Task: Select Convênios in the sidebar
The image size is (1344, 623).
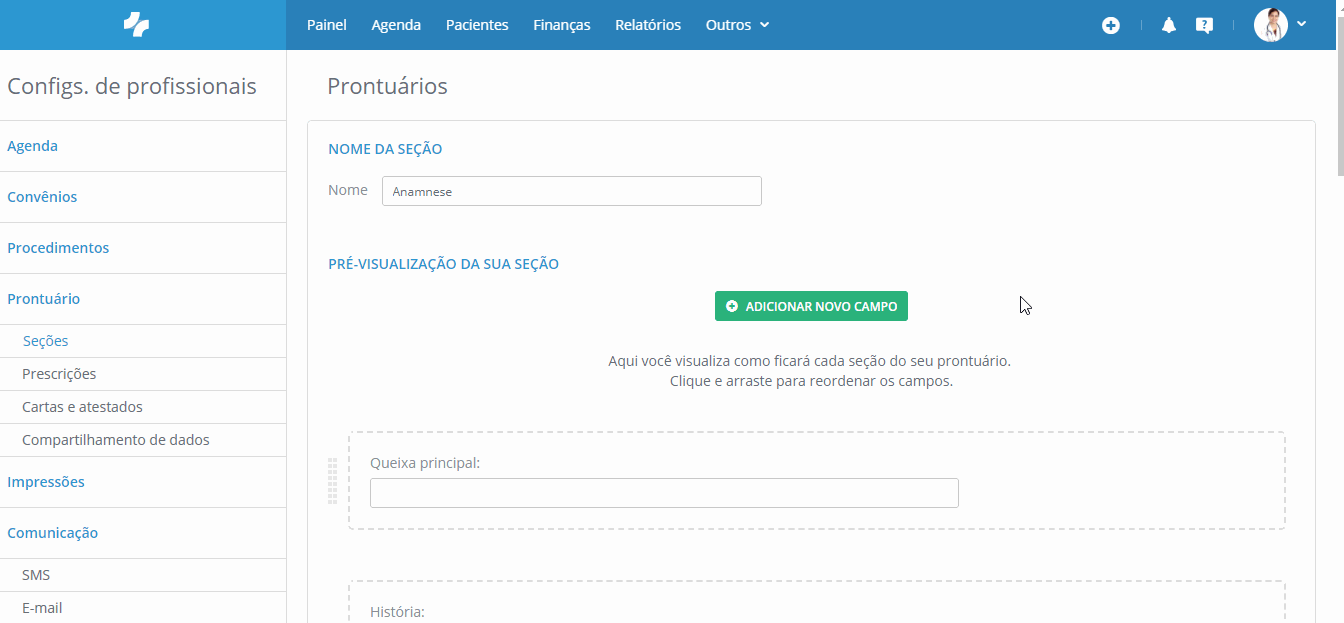Action: click(x=143, y=197)
